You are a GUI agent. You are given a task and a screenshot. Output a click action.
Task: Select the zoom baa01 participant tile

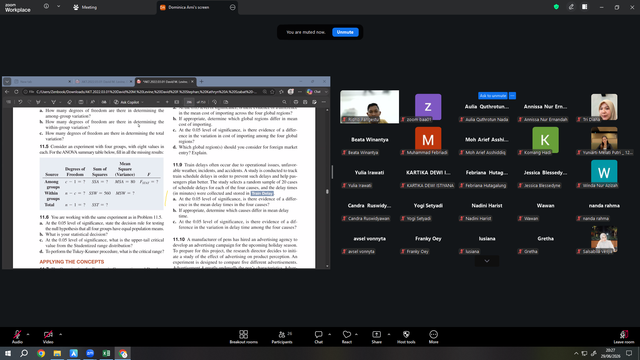[428, 107]
